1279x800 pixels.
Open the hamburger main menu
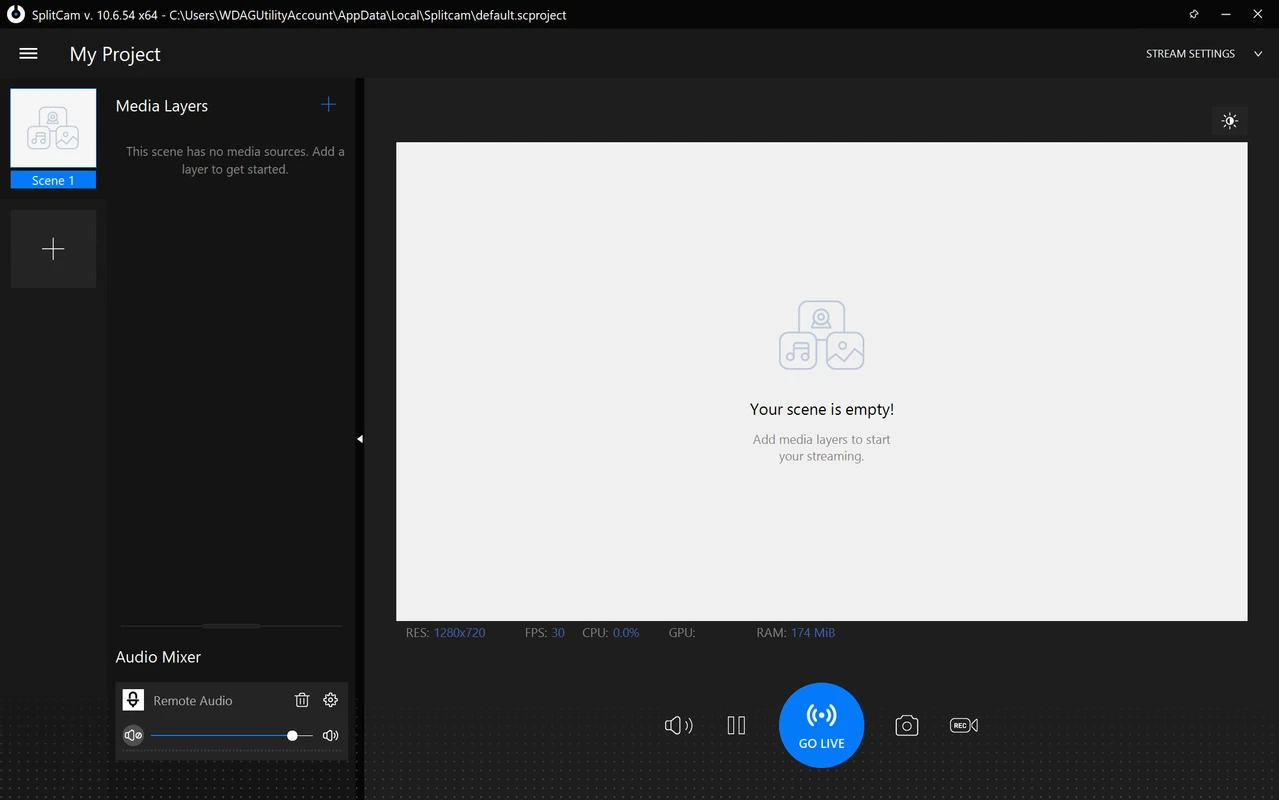point(28,54)
